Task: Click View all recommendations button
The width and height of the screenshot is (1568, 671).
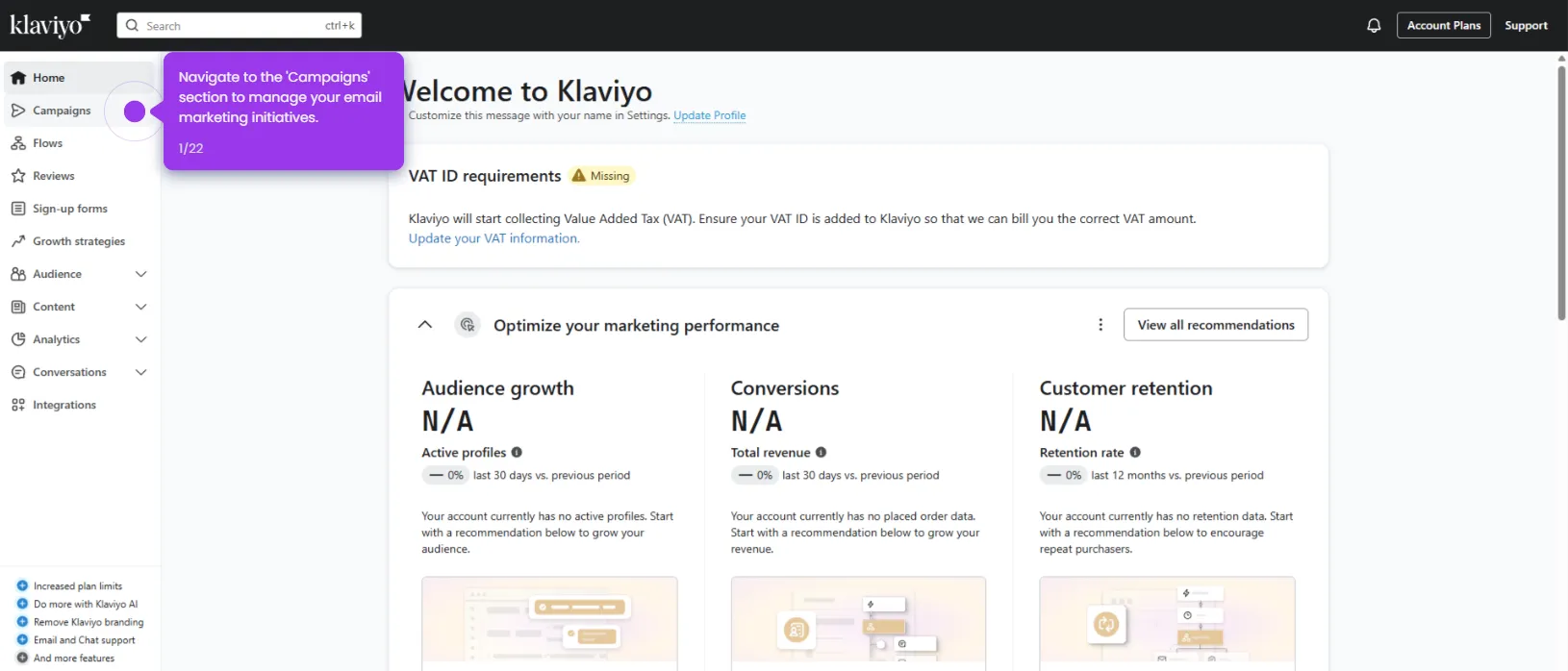Action: [1216, 325]
